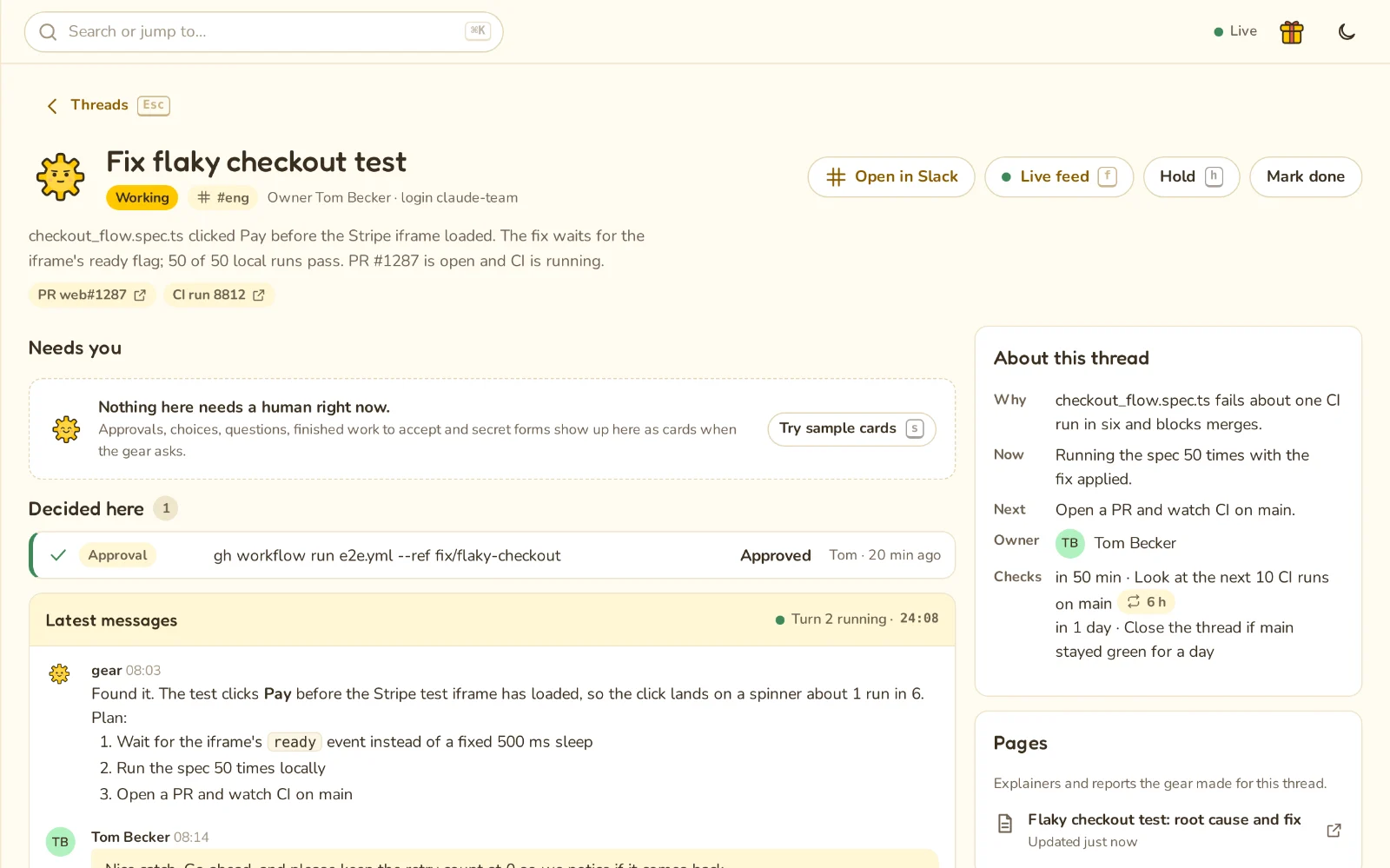The width and height of the screenshot is (1390, 868).
Task: Open the #eng channel tag
Action: [x=223, y=198]
